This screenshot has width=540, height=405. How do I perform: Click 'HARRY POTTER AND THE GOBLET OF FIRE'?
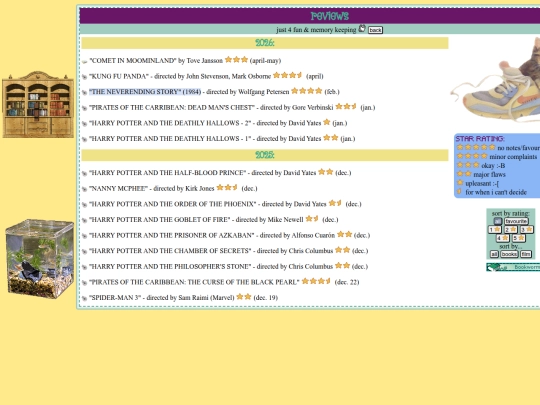pos(160,220)
